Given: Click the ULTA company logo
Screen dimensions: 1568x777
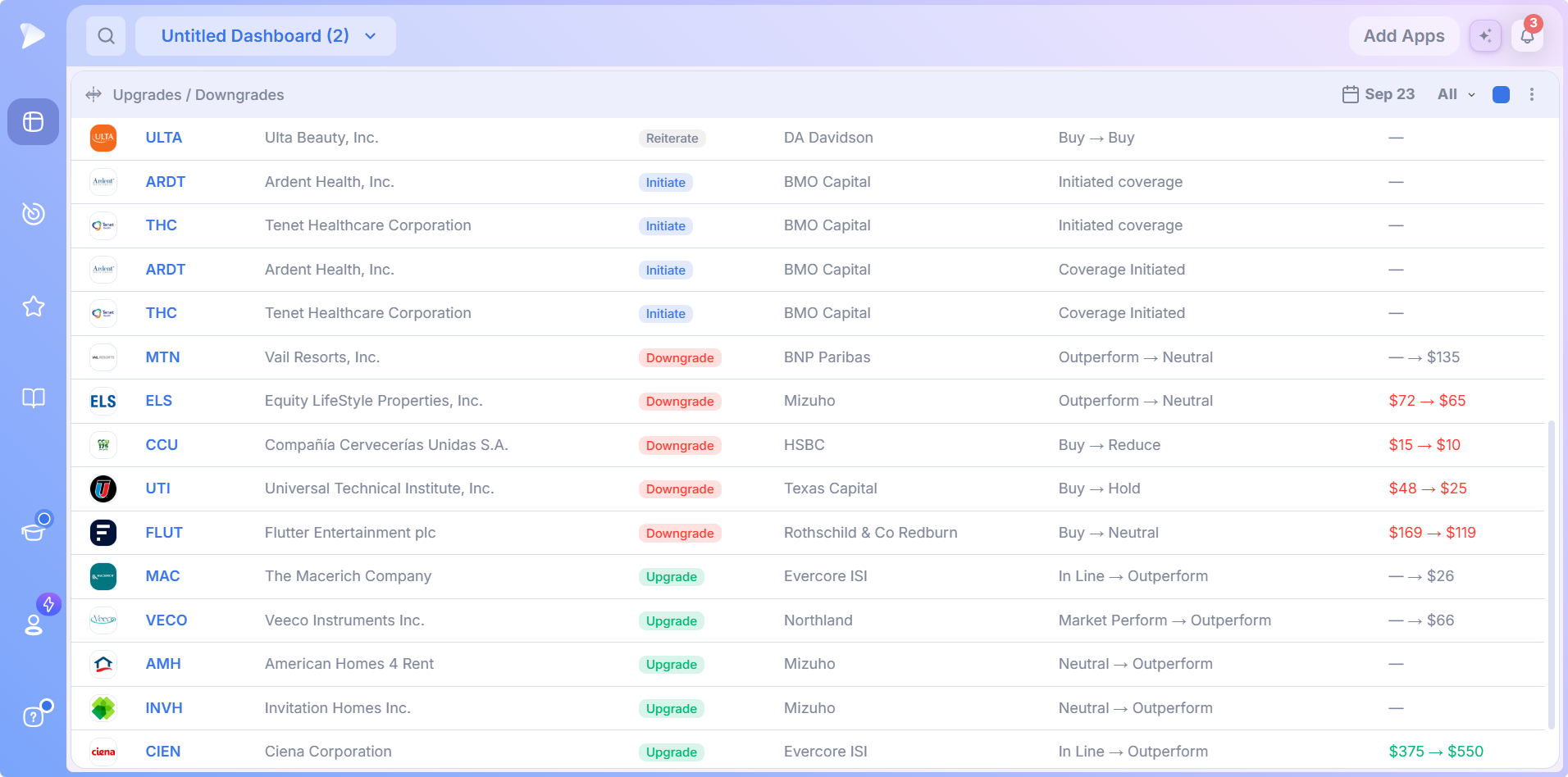Looking at the screenshot, I should tap(103, 138).
